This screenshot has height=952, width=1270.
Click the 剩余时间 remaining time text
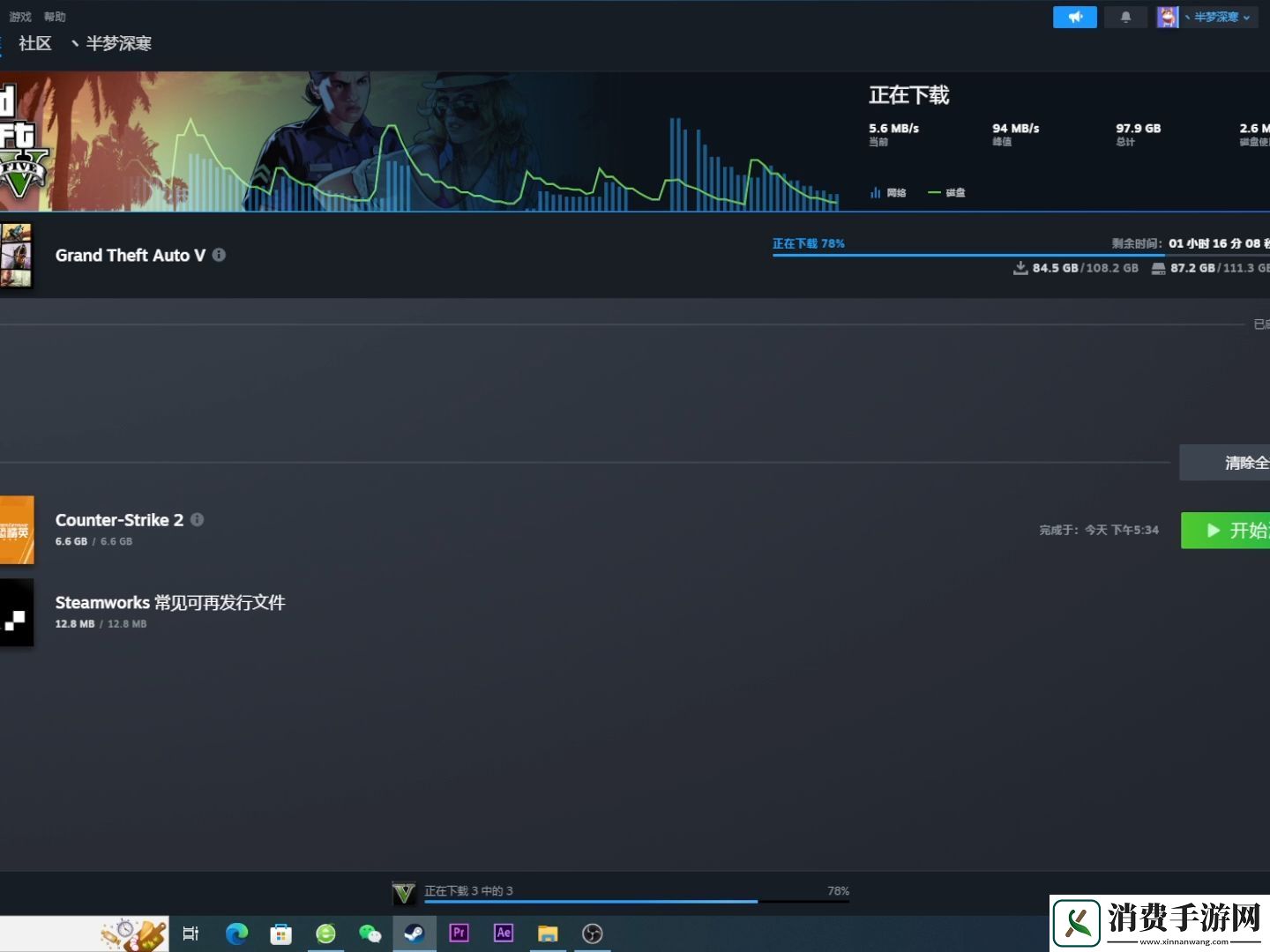(x=1191, y=243)
